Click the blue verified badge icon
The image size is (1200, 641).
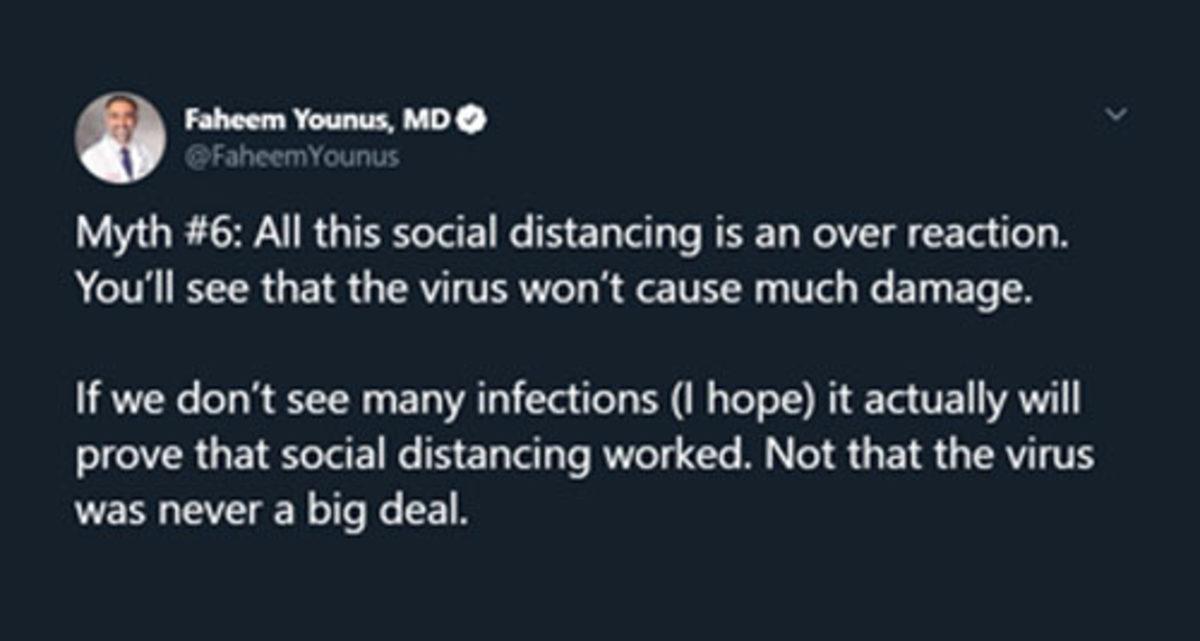[471, 120]
